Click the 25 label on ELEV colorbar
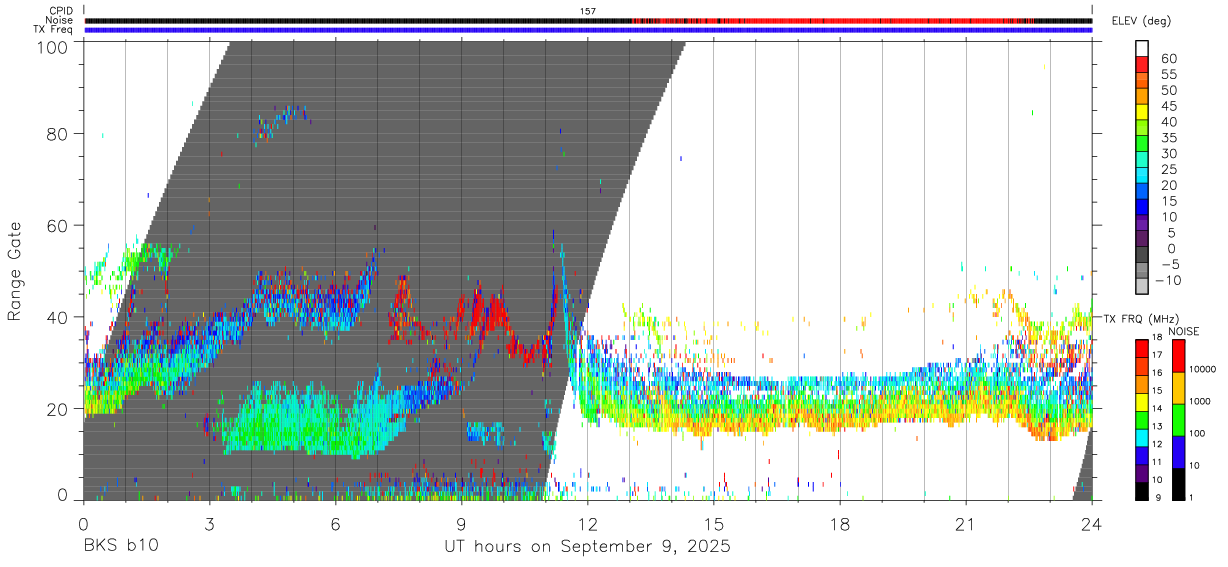Image resolution: width=1228 pixels, height=567 pixels. click(1167, 169)
